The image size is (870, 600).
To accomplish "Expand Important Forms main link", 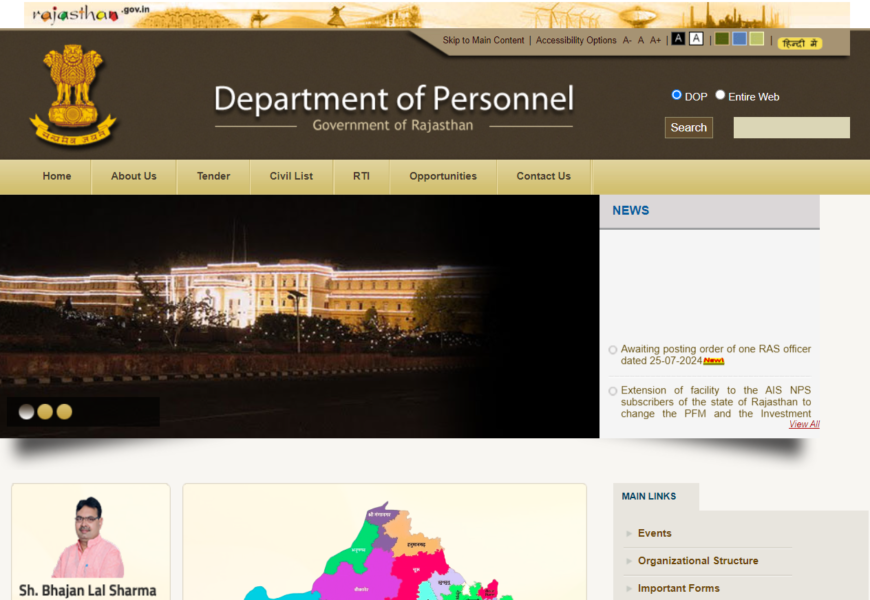I will [x=678, y=588].
